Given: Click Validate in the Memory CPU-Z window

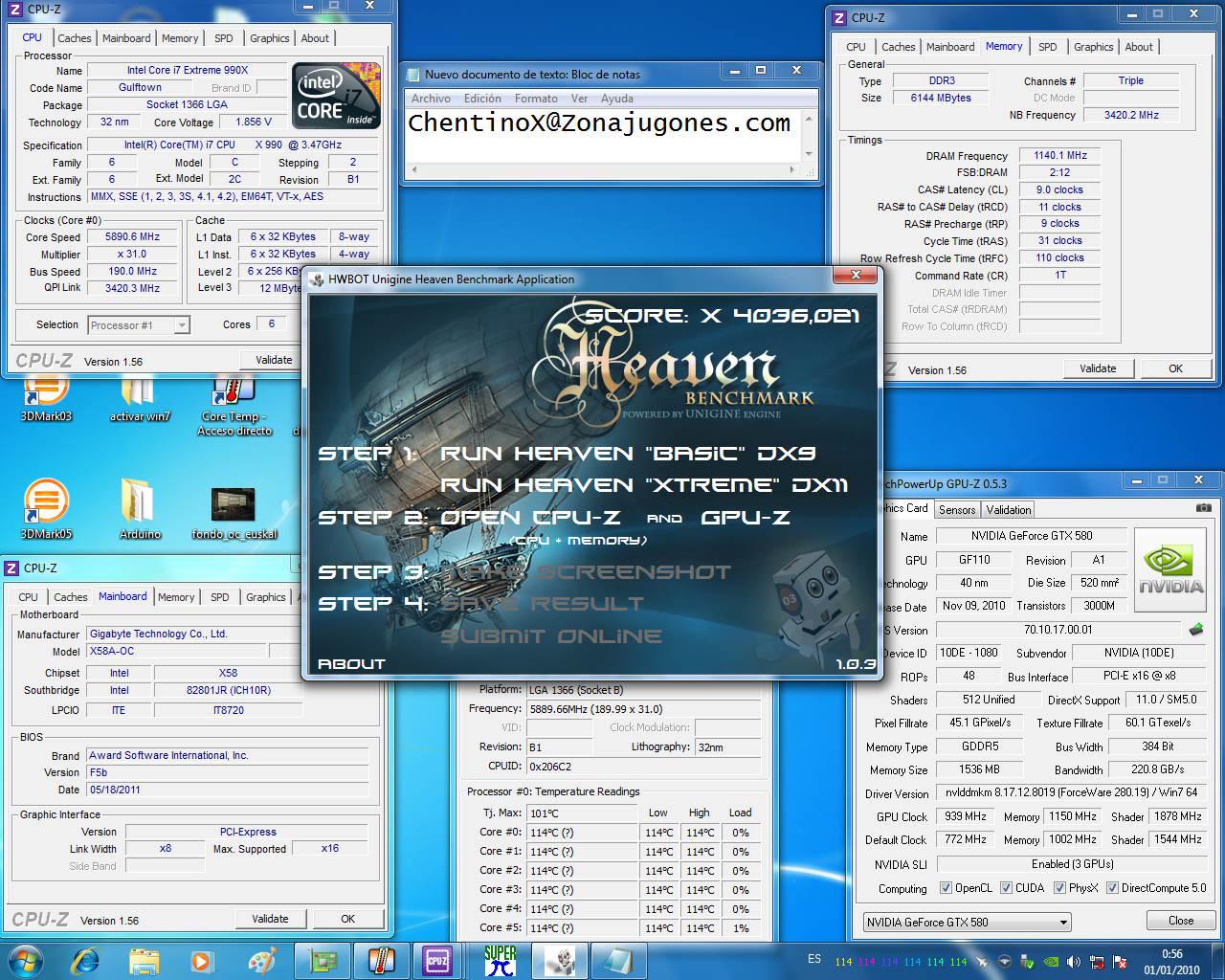Looking at the screenshot, I should click(x=1098, y=368).
